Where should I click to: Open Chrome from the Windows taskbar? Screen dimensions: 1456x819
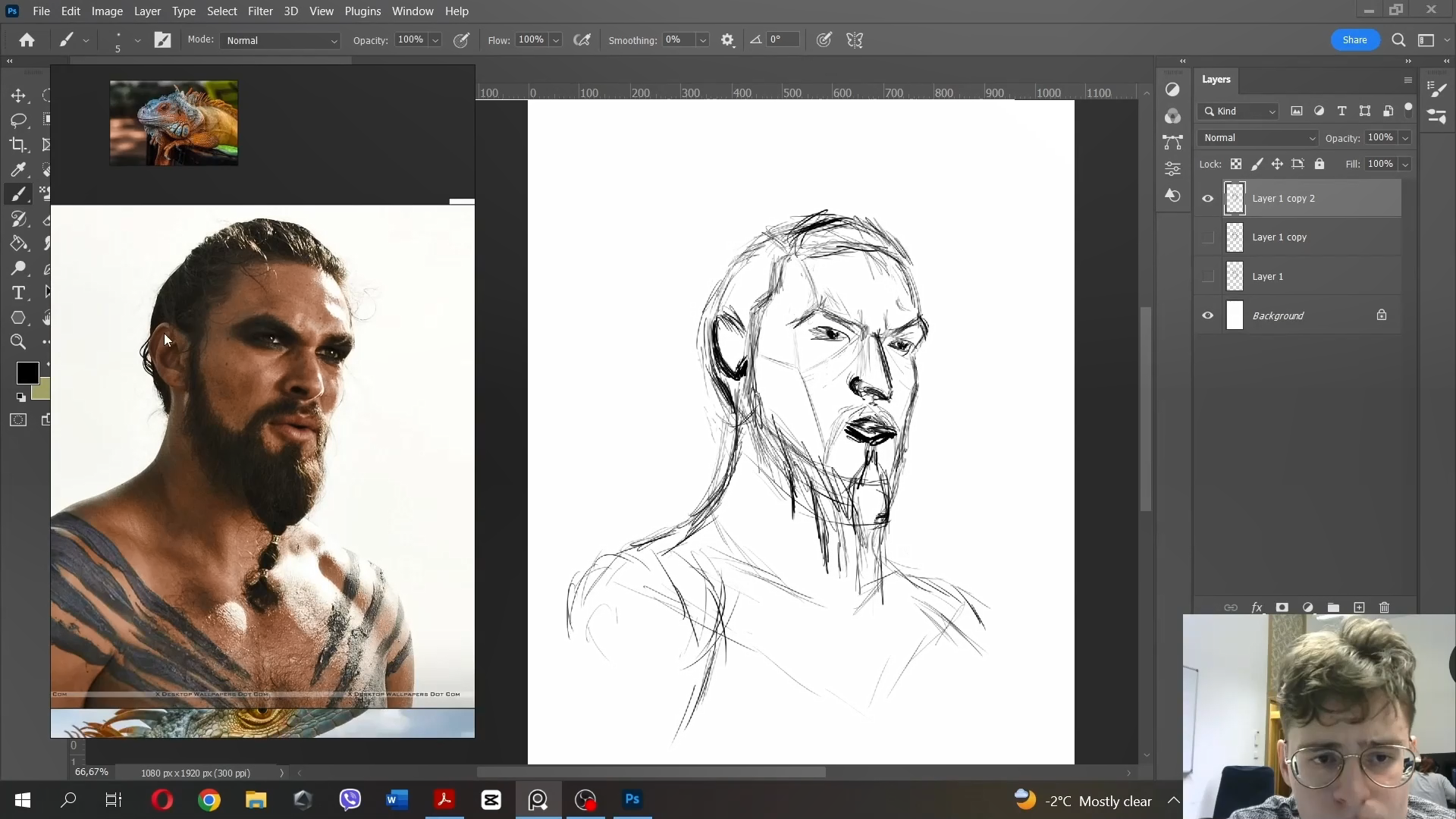click(209, 800)
